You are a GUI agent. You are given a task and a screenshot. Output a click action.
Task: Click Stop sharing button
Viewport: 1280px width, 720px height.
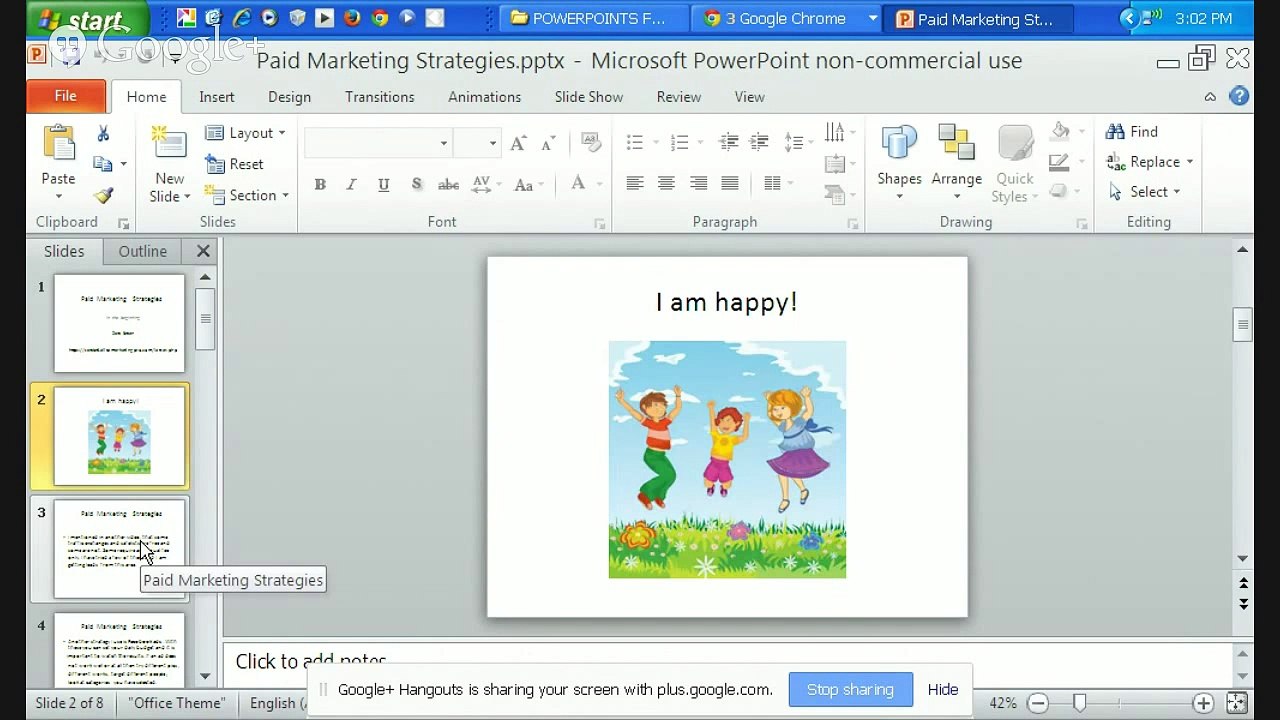(x=850, y=689)
